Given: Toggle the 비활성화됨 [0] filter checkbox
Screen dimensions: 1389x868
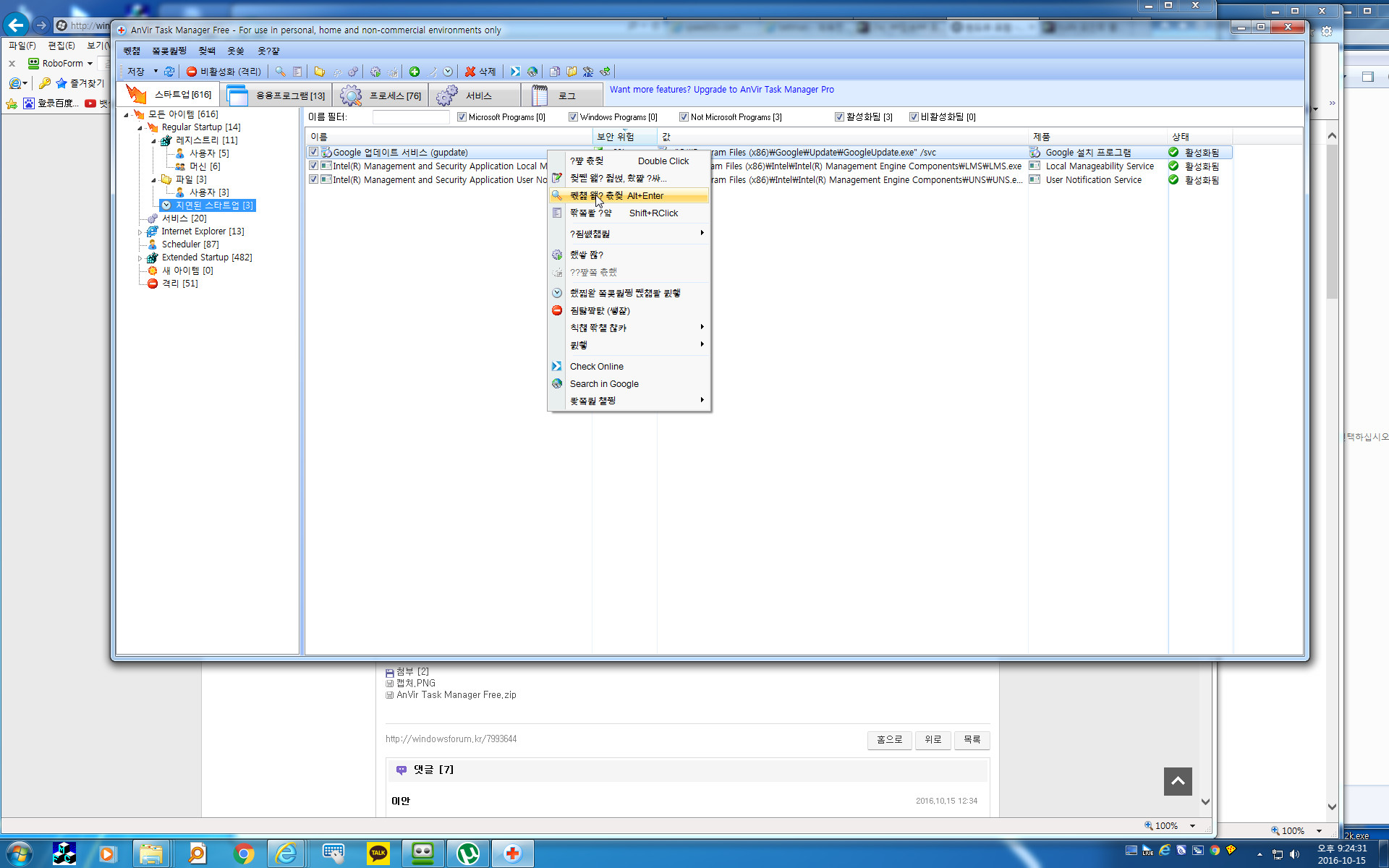Looking at the screenshot, I should pyautogui.click(x=914, y=117).
